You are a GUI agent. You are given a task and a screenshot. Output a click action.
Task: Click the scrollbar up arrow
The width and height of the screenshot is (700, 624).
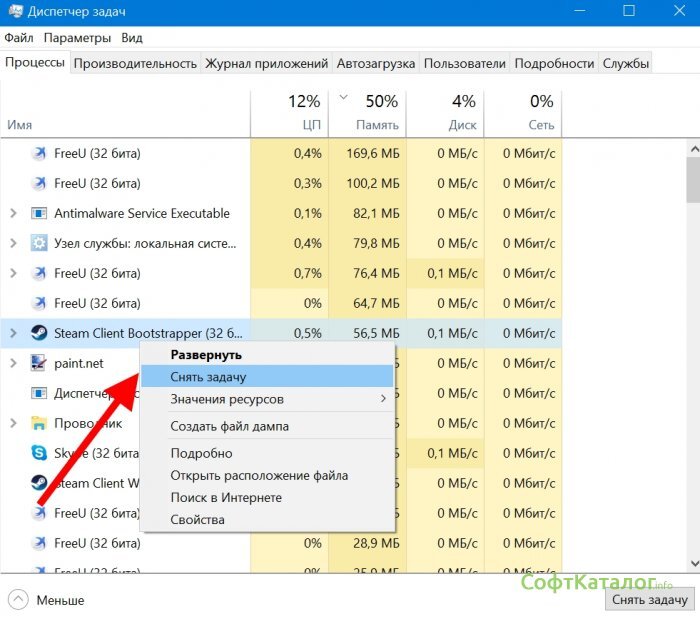coord(694,149)
